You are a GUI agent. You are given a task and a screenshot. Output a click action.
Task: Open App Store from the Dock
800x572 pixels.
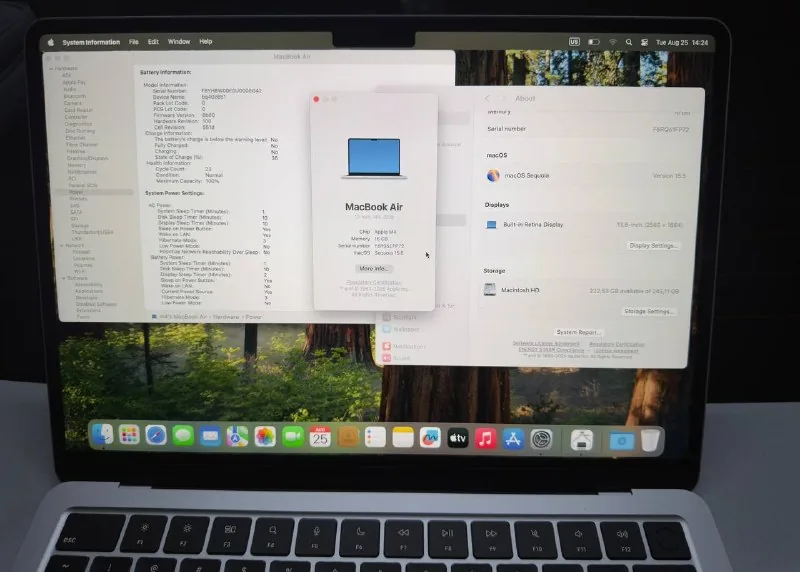[x=513, y=439]
